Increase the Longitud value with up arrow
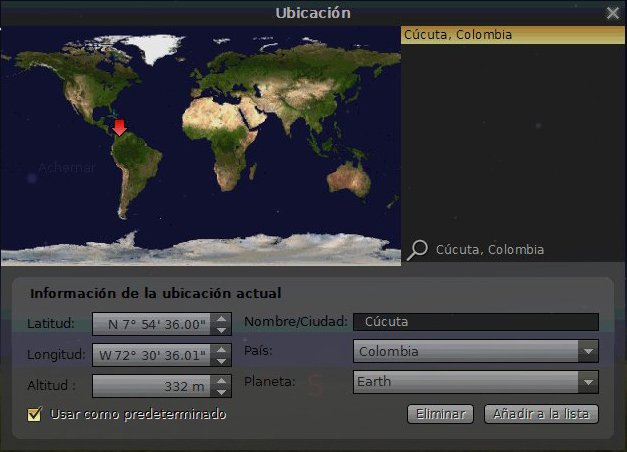The image size is (627, 452). [x=221, y=350]
